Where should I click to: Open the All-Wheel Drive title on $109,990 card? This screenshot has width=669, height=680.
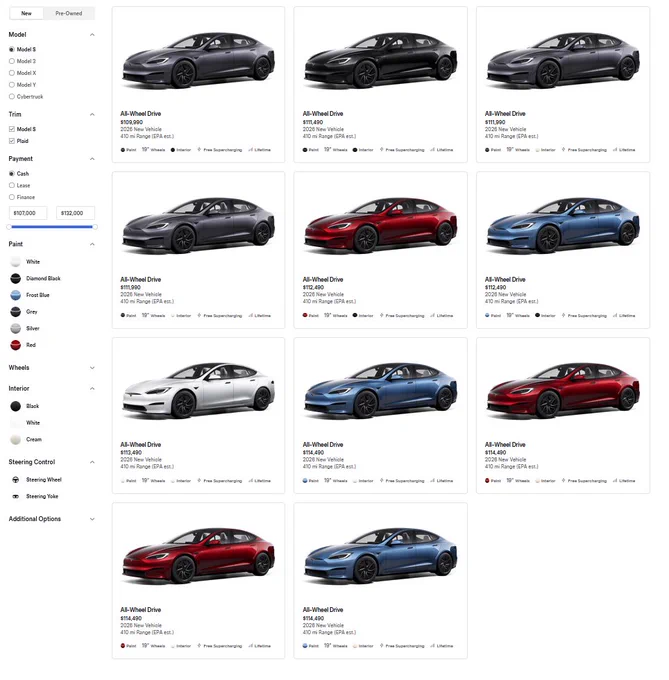point(140,114)
